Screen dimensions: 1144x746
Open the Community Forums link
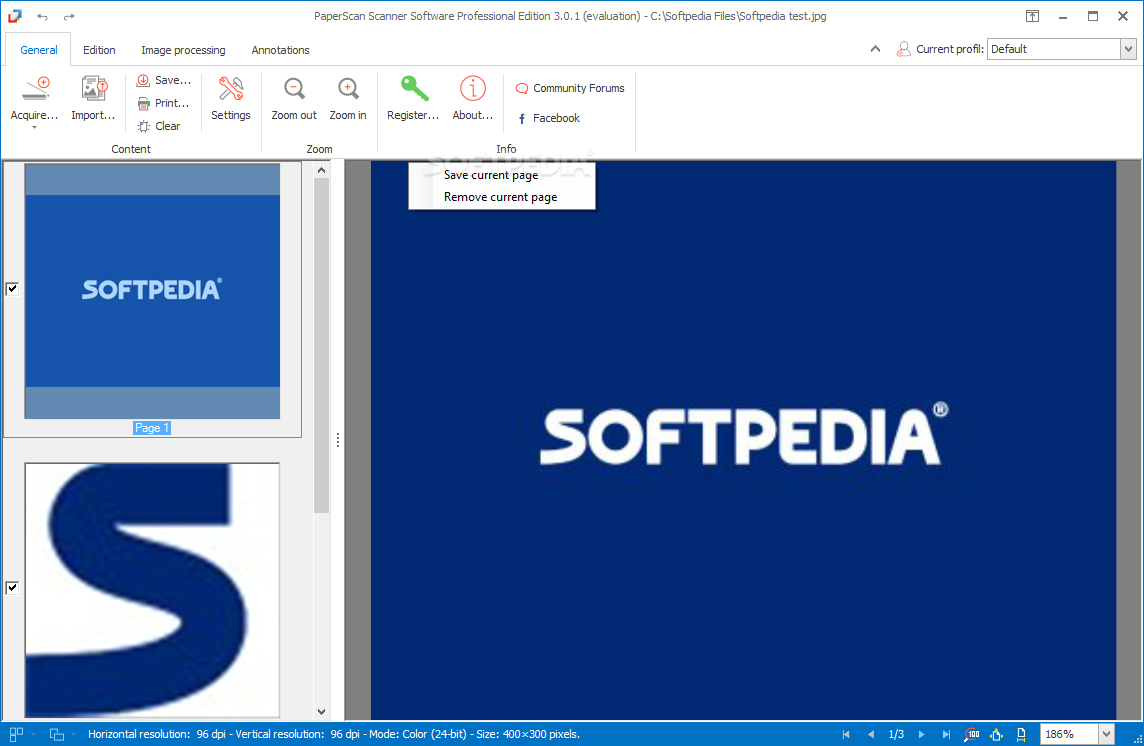pos(571,88)
